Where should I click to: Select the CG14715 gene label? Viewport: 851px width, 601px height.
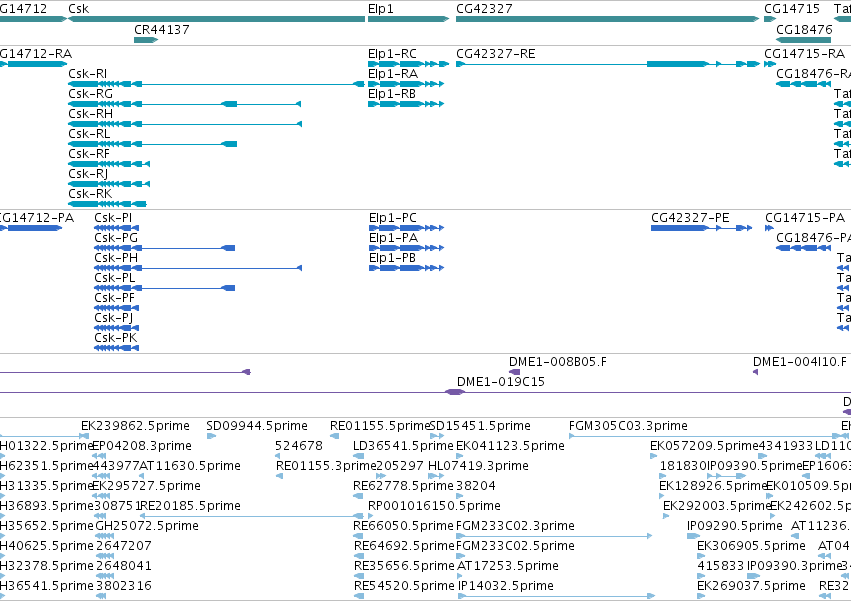click(792, 9)
